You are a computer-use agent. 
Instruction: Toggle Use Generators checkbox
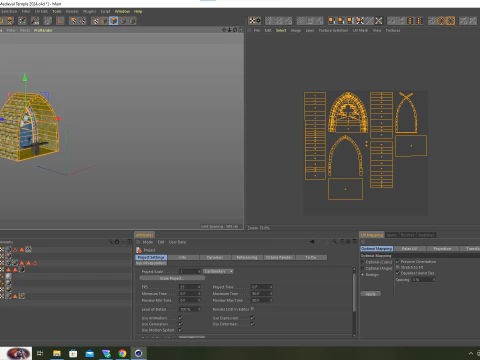pyautogui.click(x=180, y=324)
